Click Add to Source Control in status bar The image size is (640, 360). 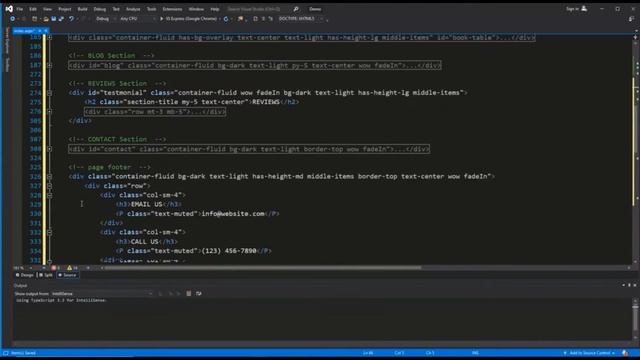589,353
